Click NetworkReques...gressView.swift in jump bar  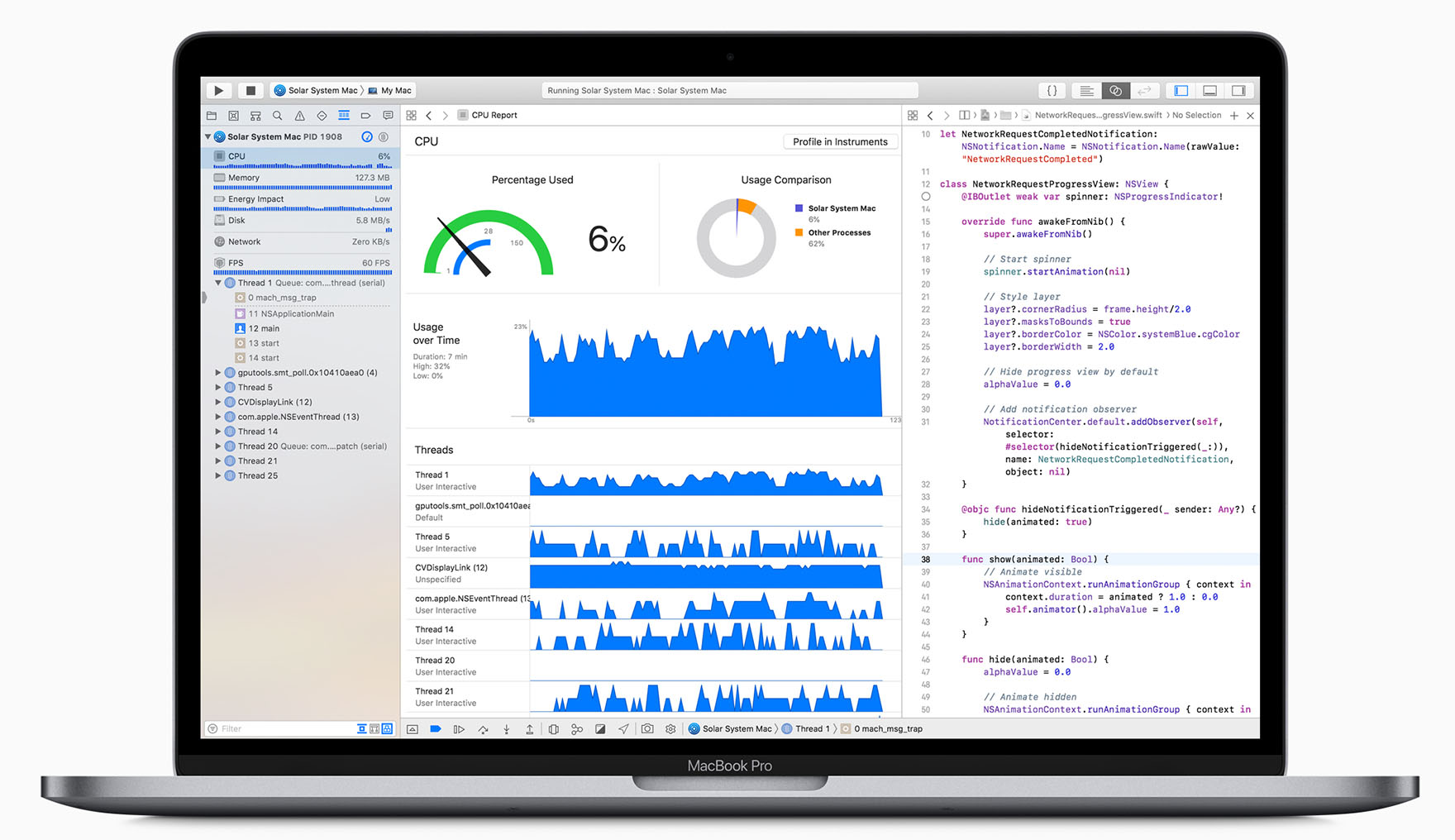[1092, 116]
